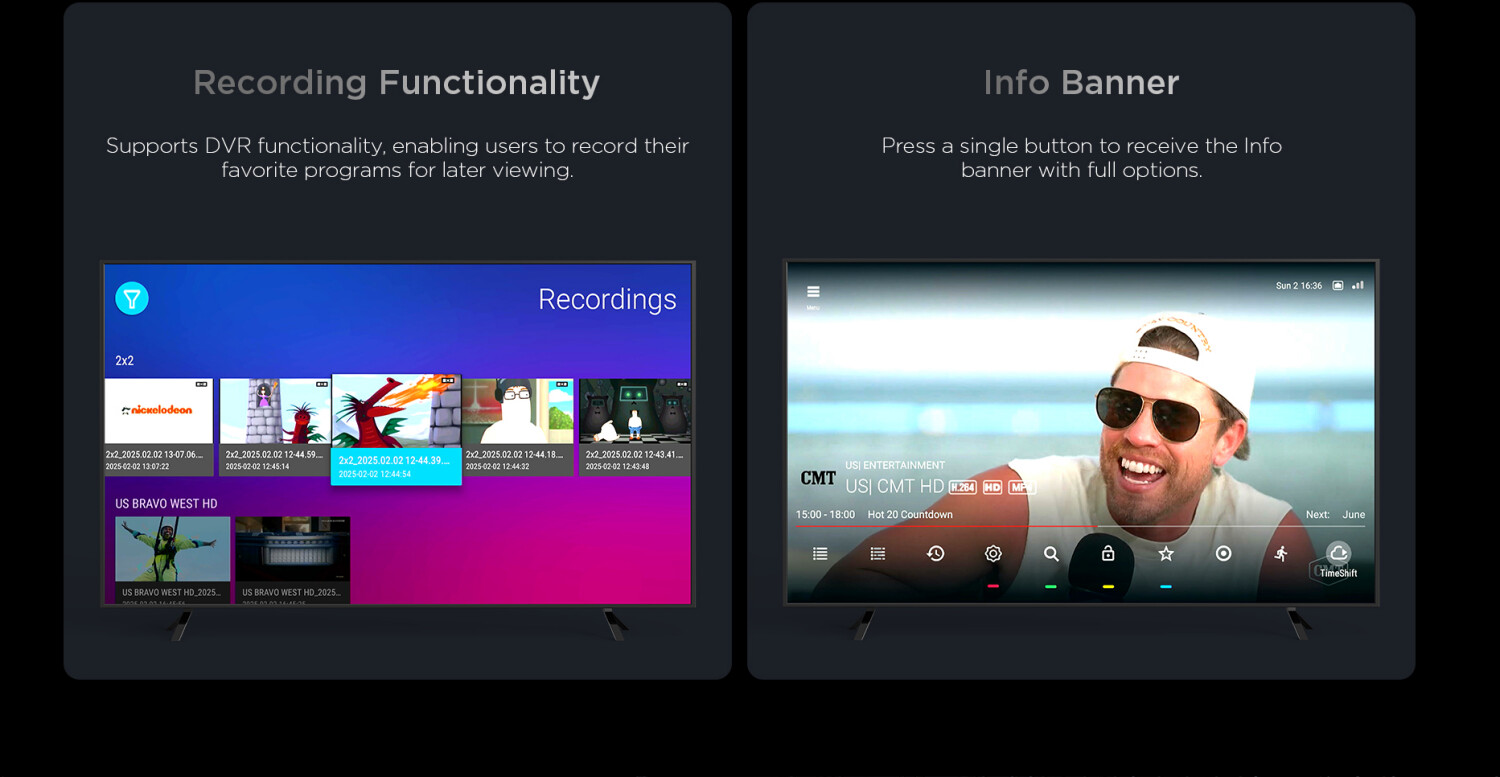Open the hamburger Menu icon

[x=813, y=292]
